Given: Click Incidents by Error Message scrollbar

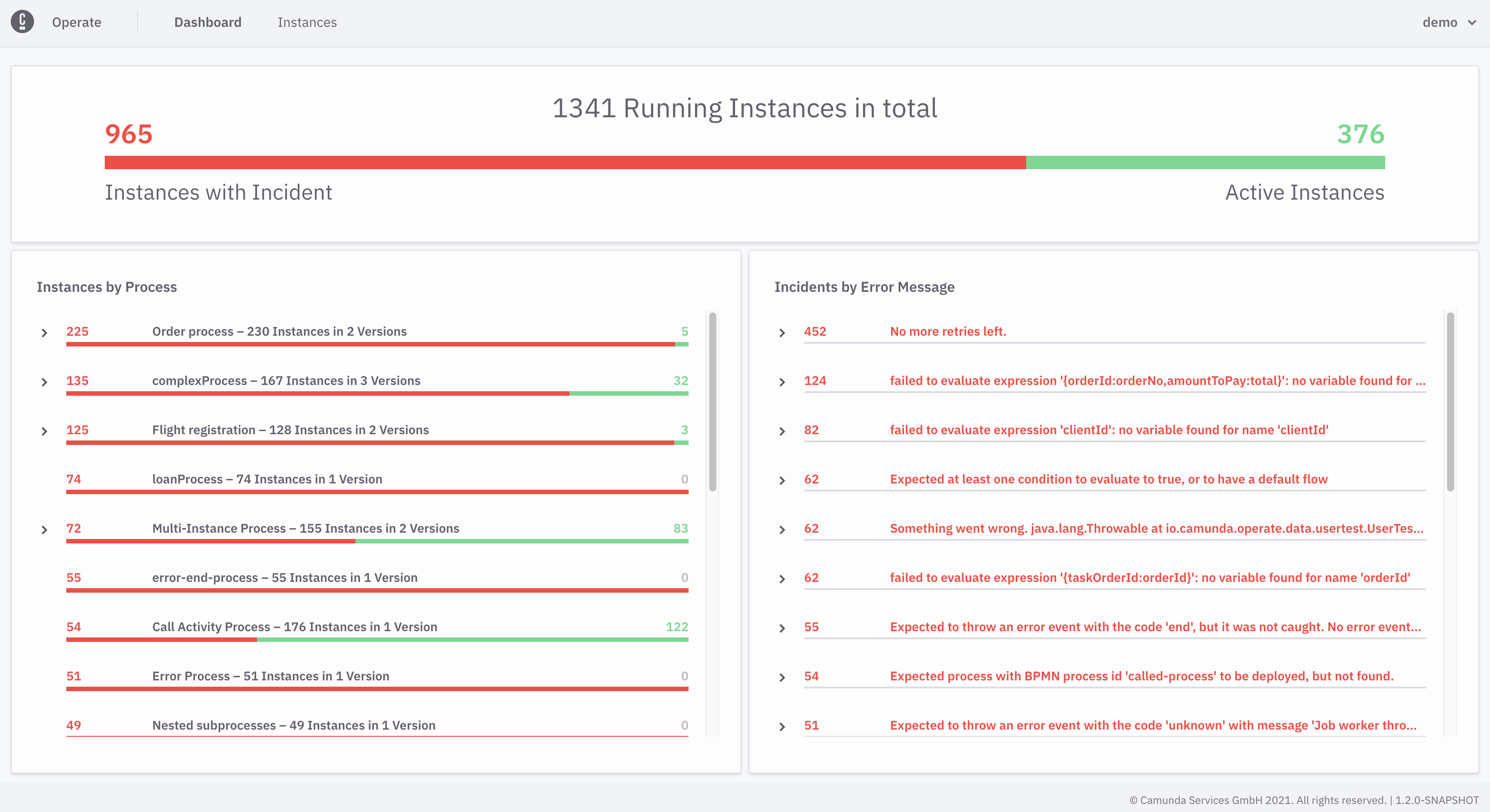Looking at the screenshot, I should click(1450, 402).
